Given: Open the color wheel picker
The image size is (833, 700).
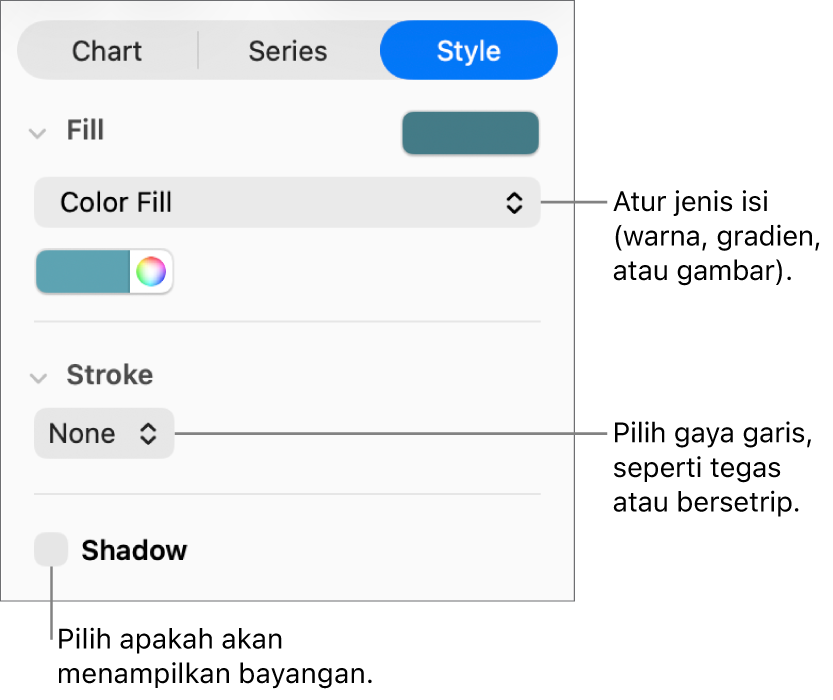Looking at the screenshot, I should [x=151, y=272].
